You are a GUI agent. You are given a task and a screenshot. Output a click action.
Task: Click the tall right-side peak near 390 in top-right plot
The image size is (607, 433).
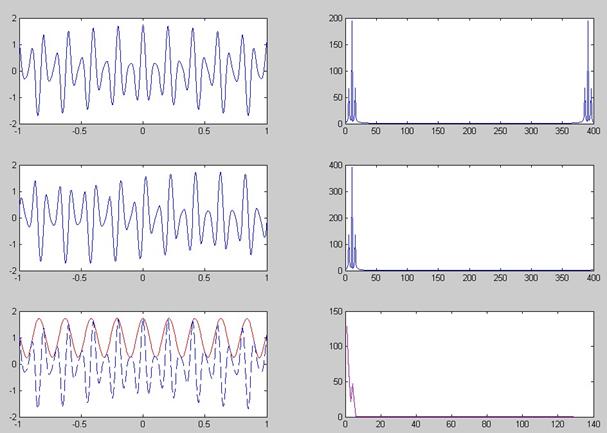click(x=588, y=70)
